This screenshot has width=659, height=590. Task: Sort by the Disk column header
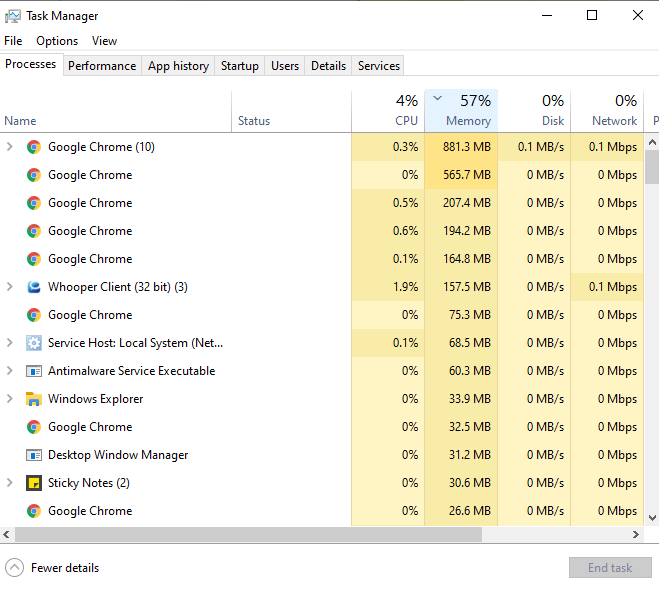(x=534, y=111)
